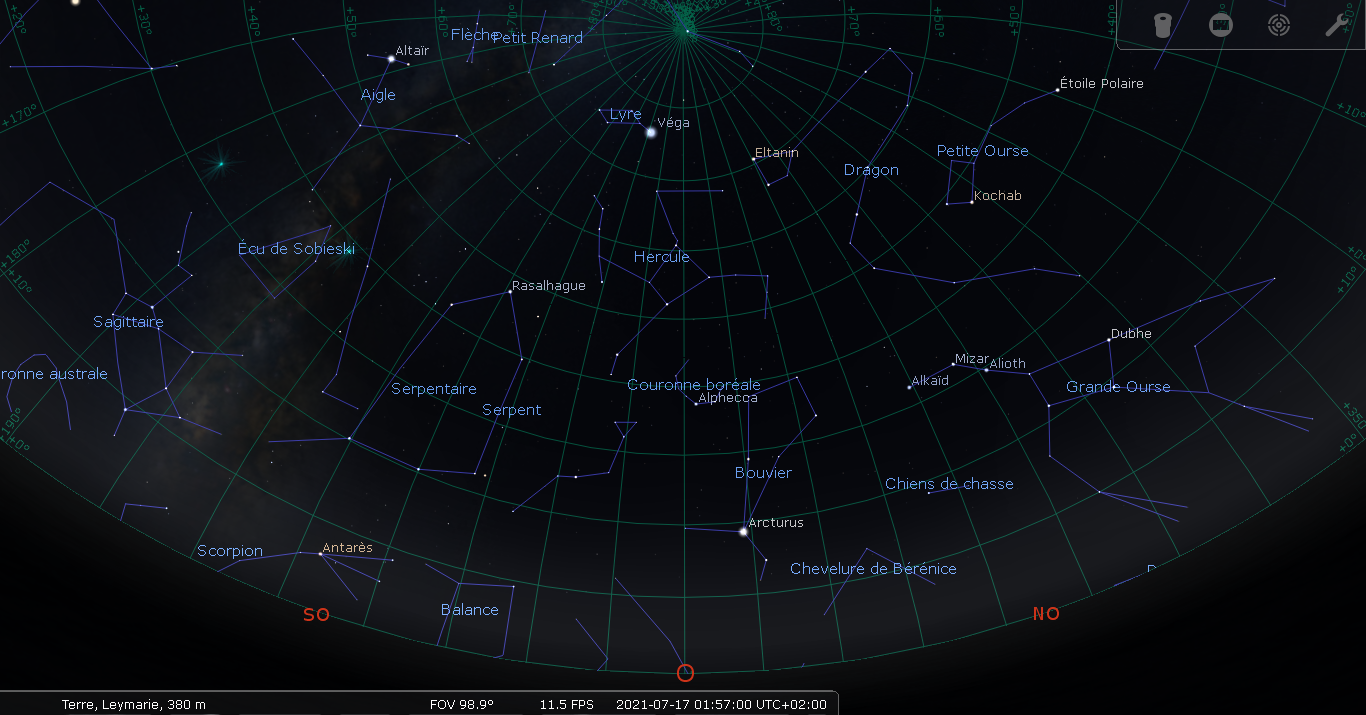Click the Kochab star label

pyautogui.click(x=998, y=196)
